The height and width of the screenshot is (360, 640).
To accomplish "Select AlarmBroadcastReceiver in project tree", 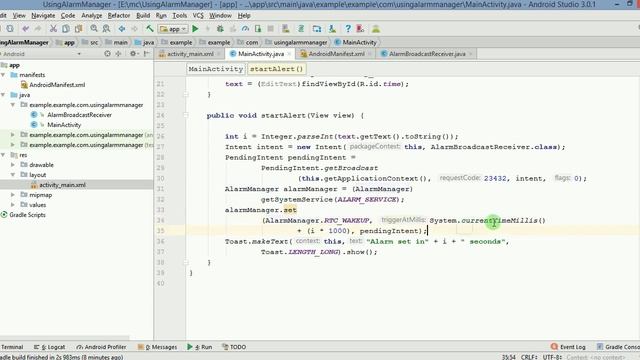I will pos(79,115).
